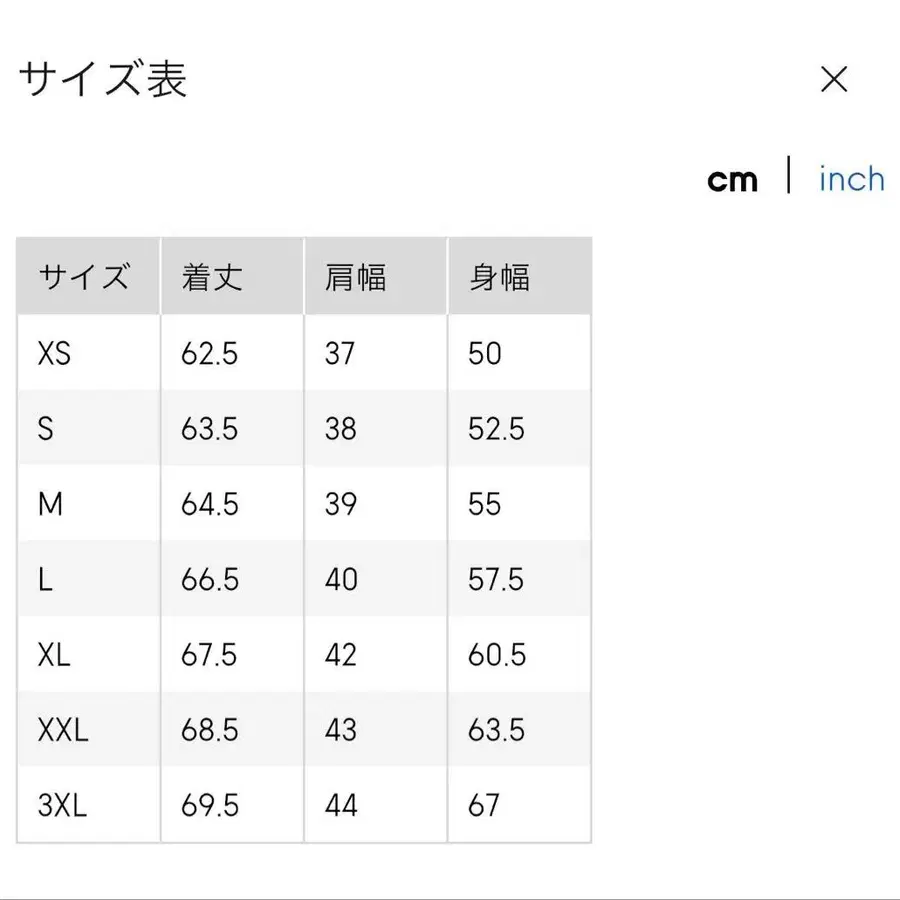Click the 40 shoulder width for size L

point(343,579)
